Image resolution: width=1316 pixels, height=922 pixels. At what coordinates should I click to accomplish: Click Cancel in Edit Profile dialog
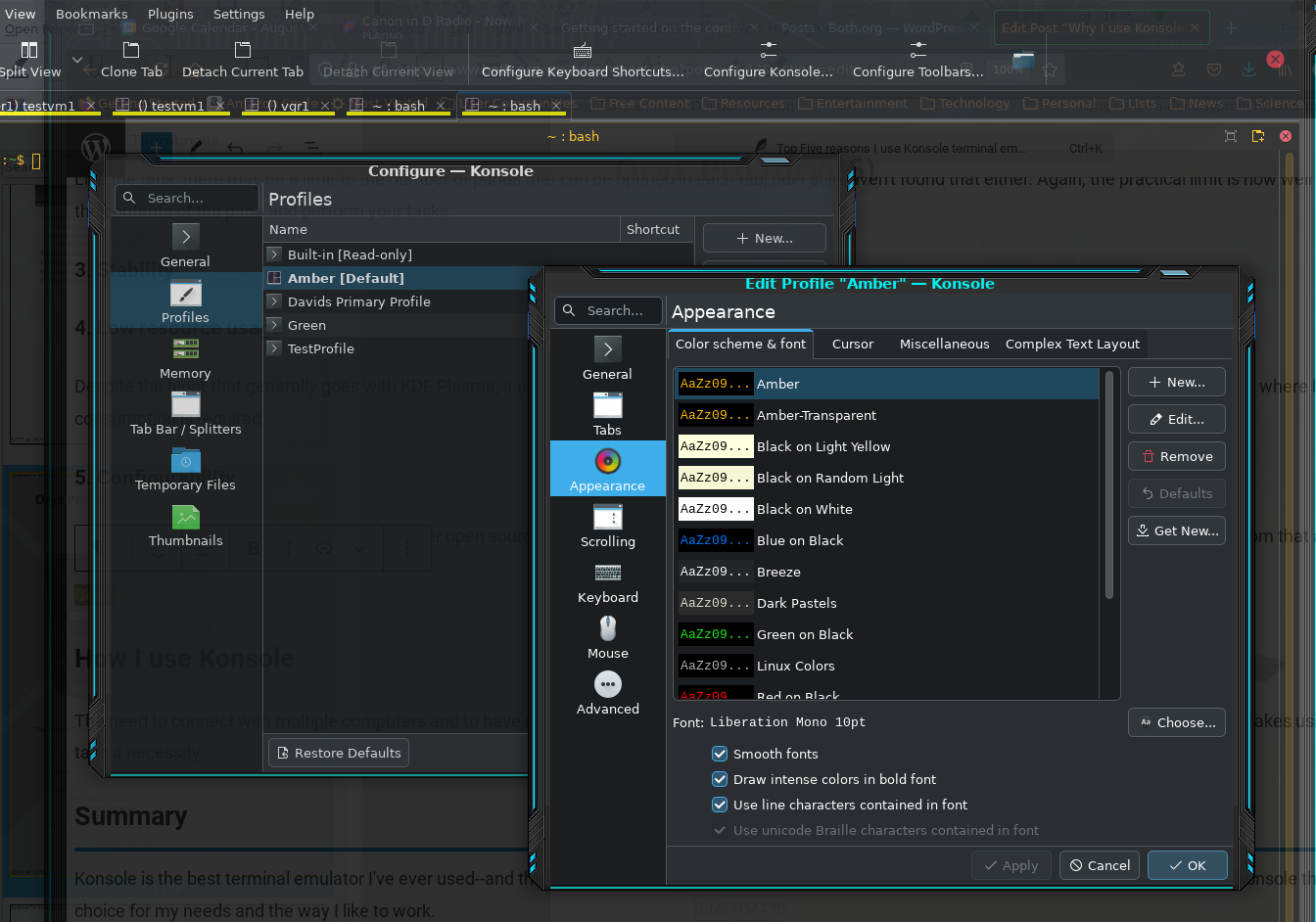tap(1099, 866)
